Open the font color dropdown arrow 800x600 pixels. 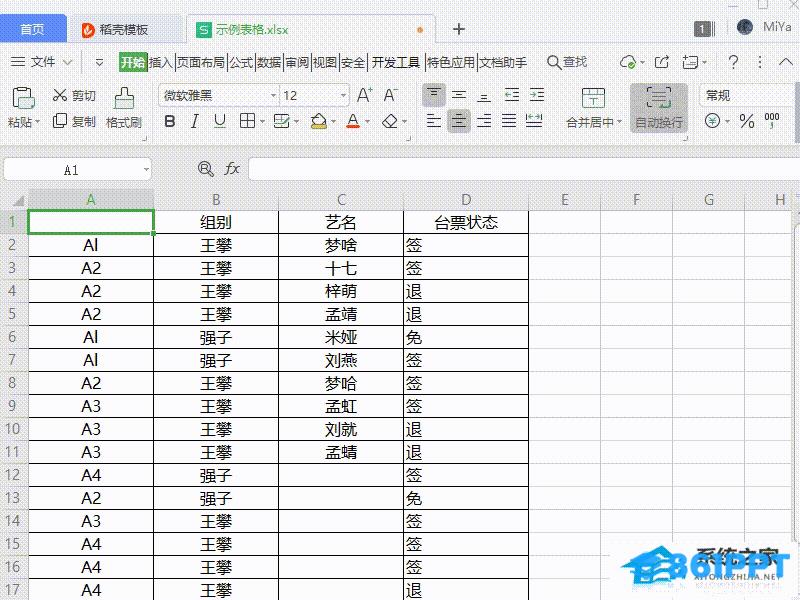(367, 122)
